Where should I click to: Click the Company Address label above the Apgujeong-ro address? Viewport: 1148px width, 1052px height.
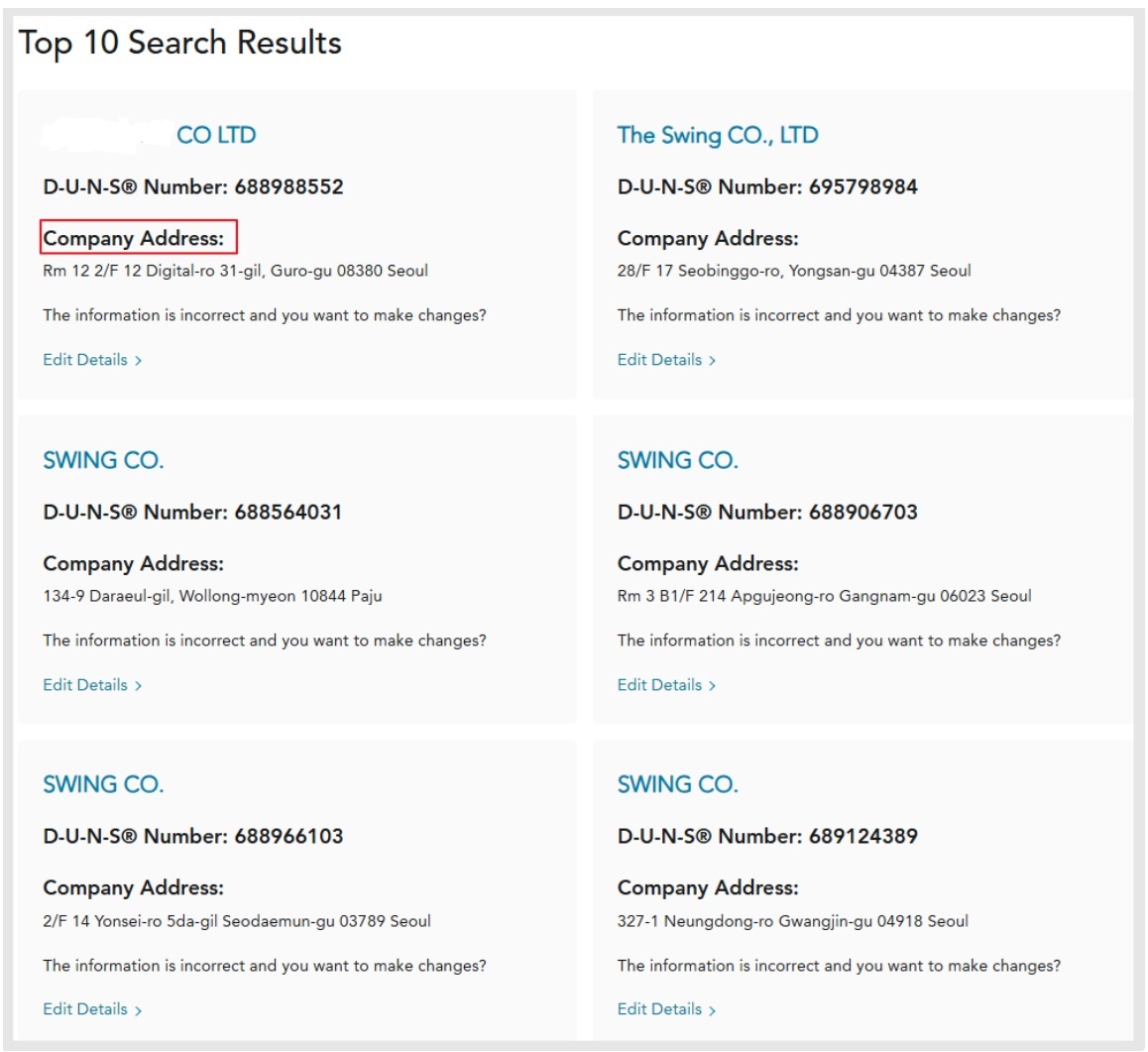(708, 563)
